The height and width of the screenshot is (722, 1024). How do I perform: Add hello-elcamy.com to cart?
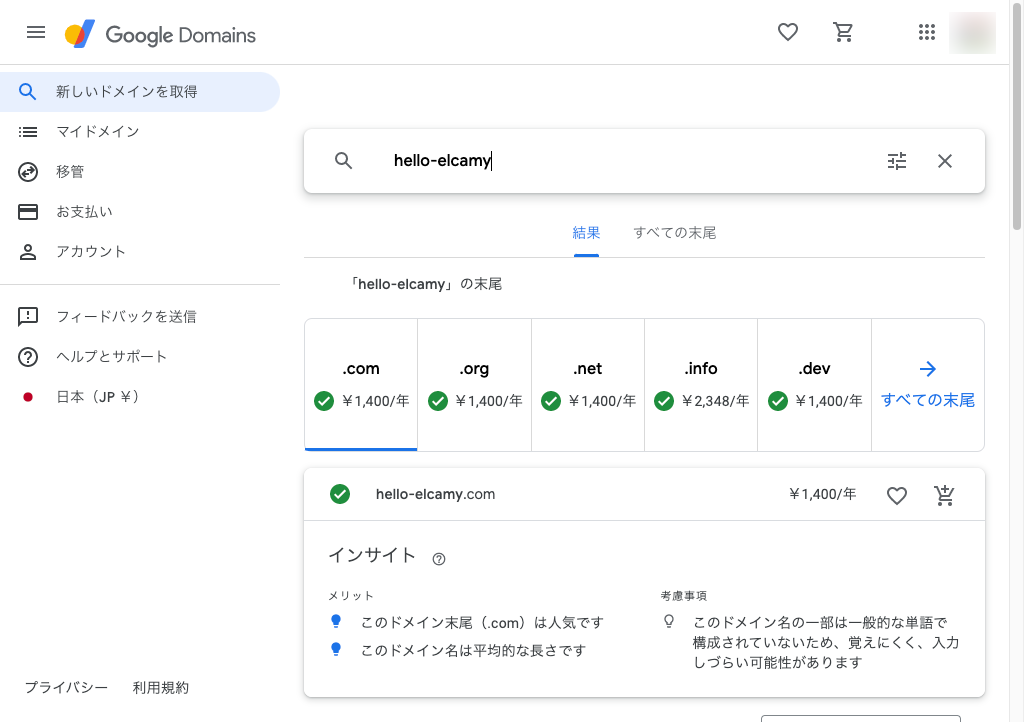[x=944, y=495]
